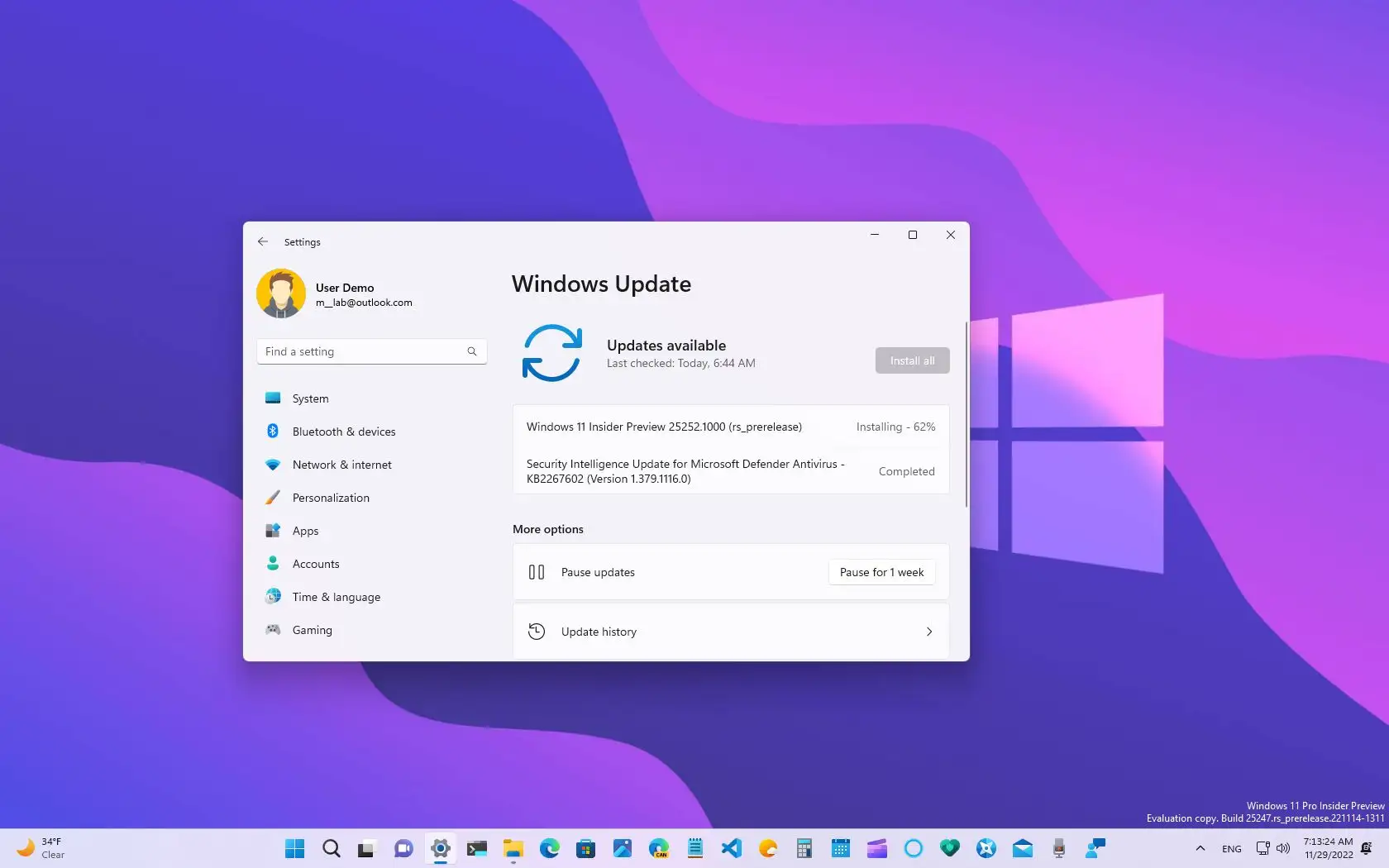
Task: Open Bluetooth & devices settings
Action: [x=371, y=432]
